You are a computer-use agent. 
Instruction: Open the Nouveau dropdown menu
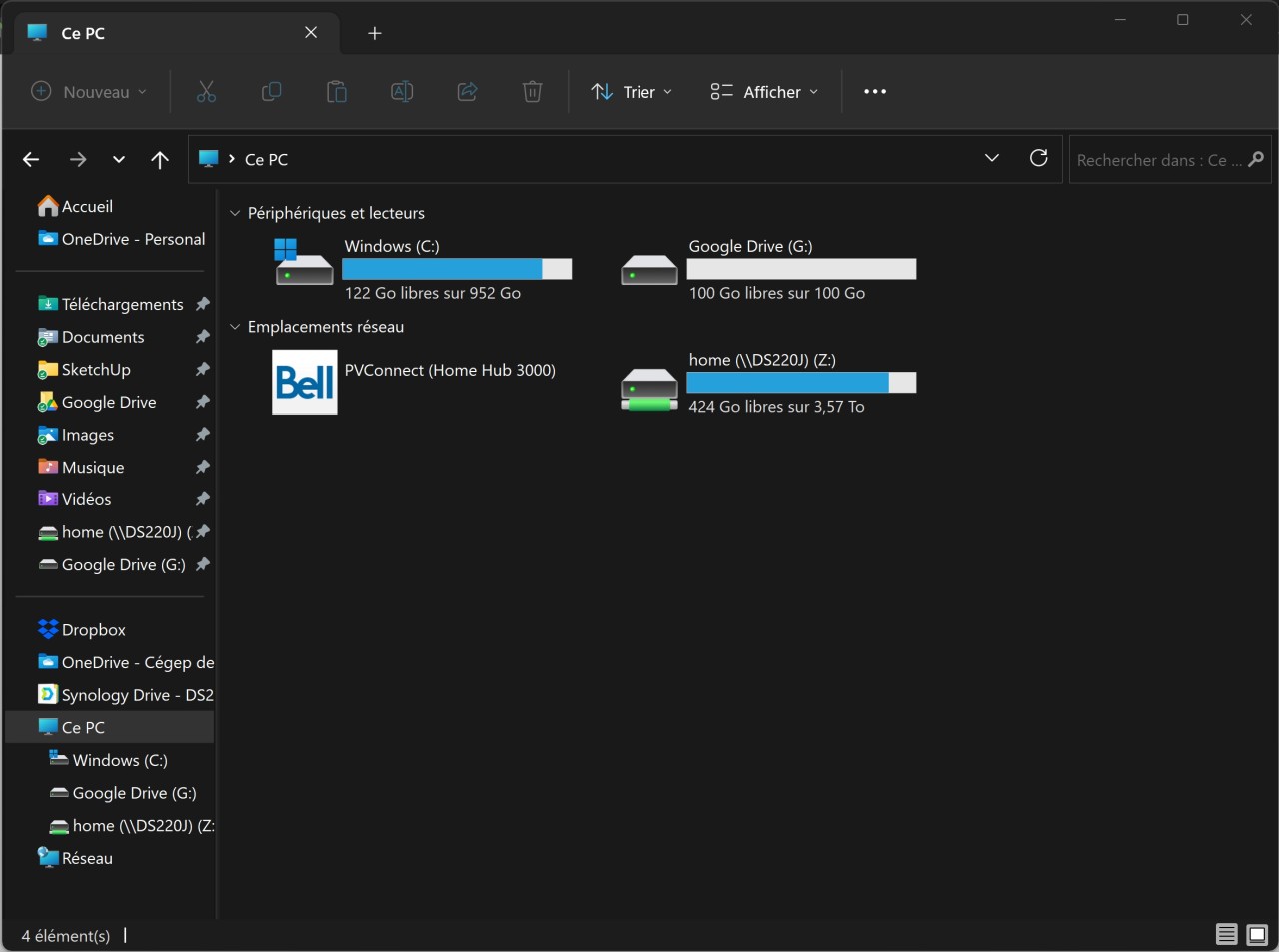(89, 92)
